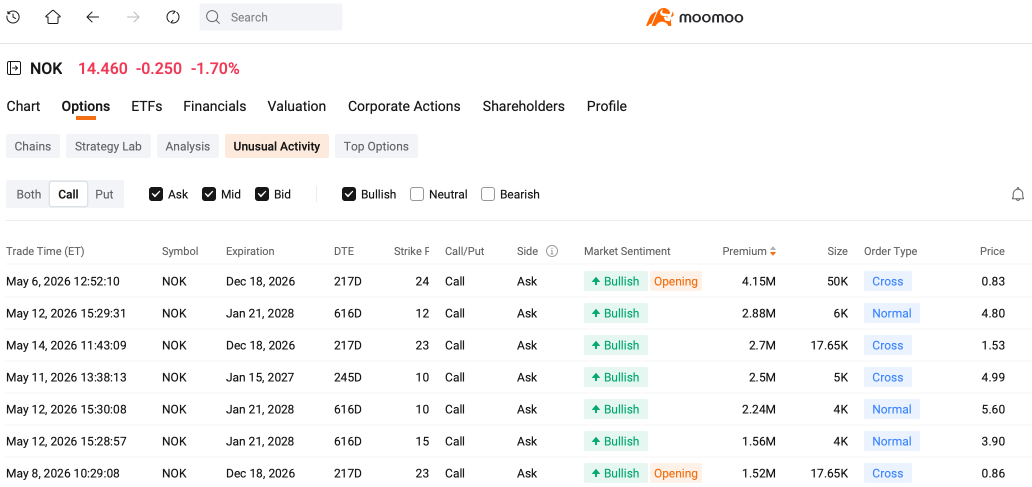Open the Valuation tab

click(297, 106)
